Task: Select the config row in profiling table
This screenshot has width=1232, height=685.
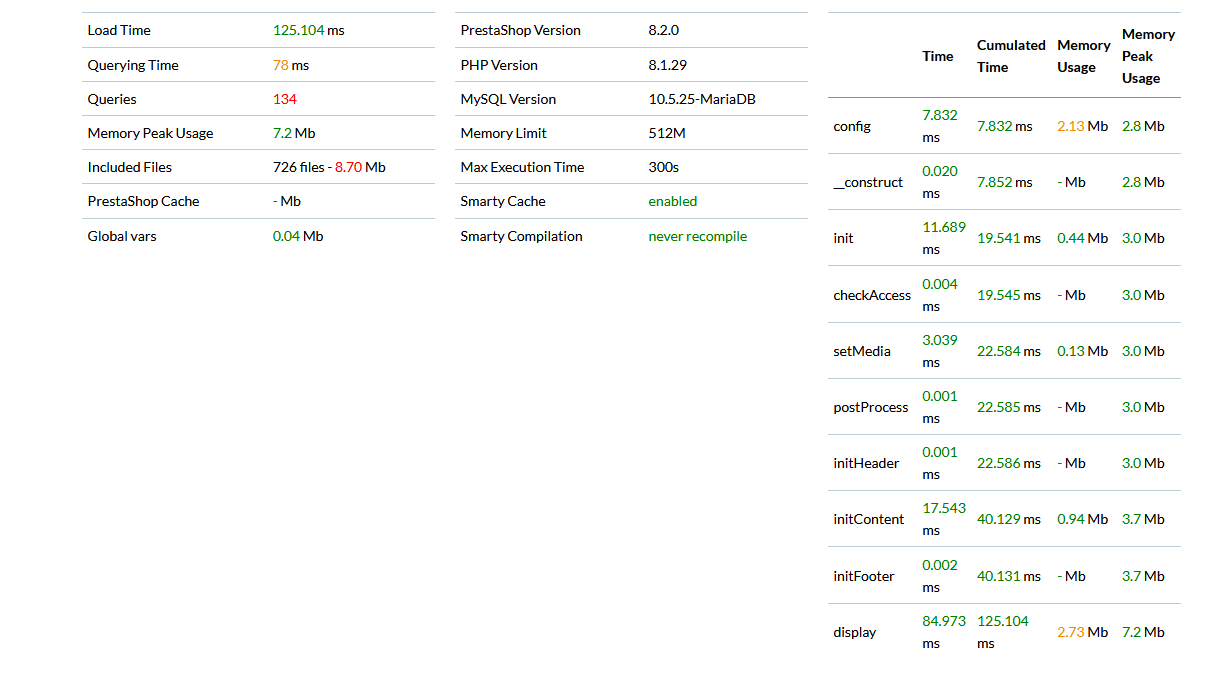Action: [x=1004, y=126]
